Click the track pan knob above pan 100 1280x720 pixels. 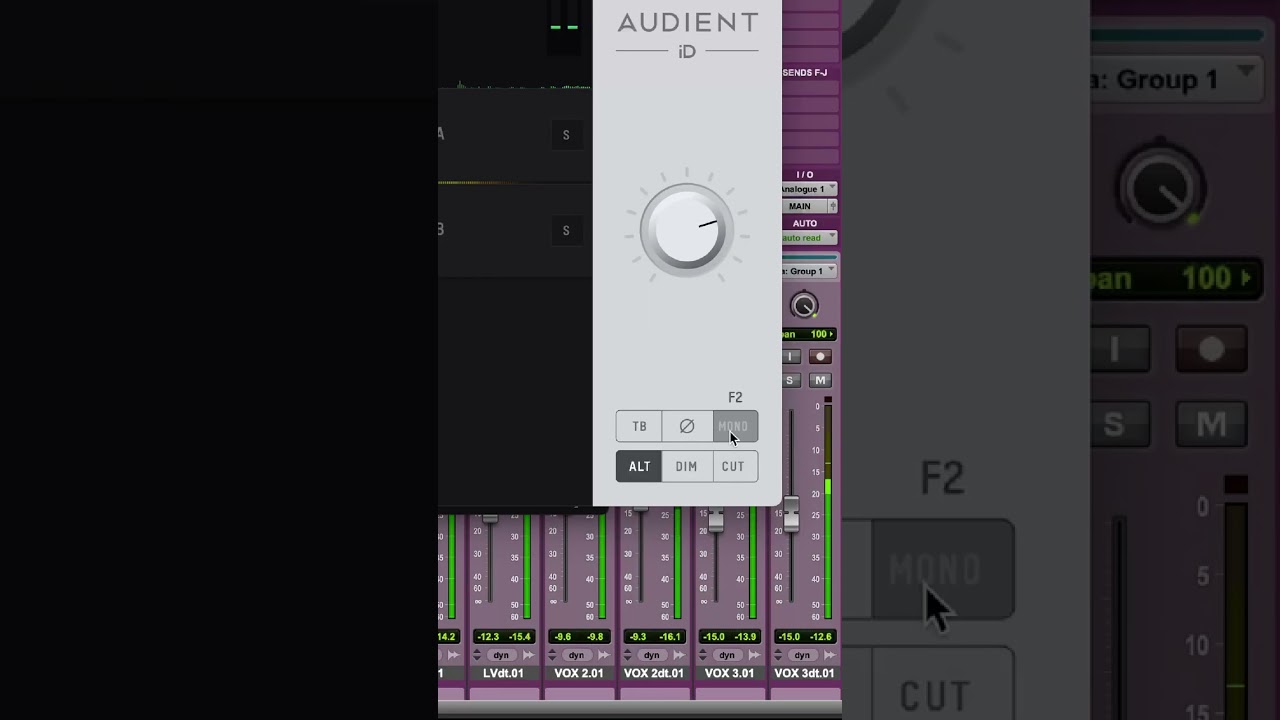(804, 305)
